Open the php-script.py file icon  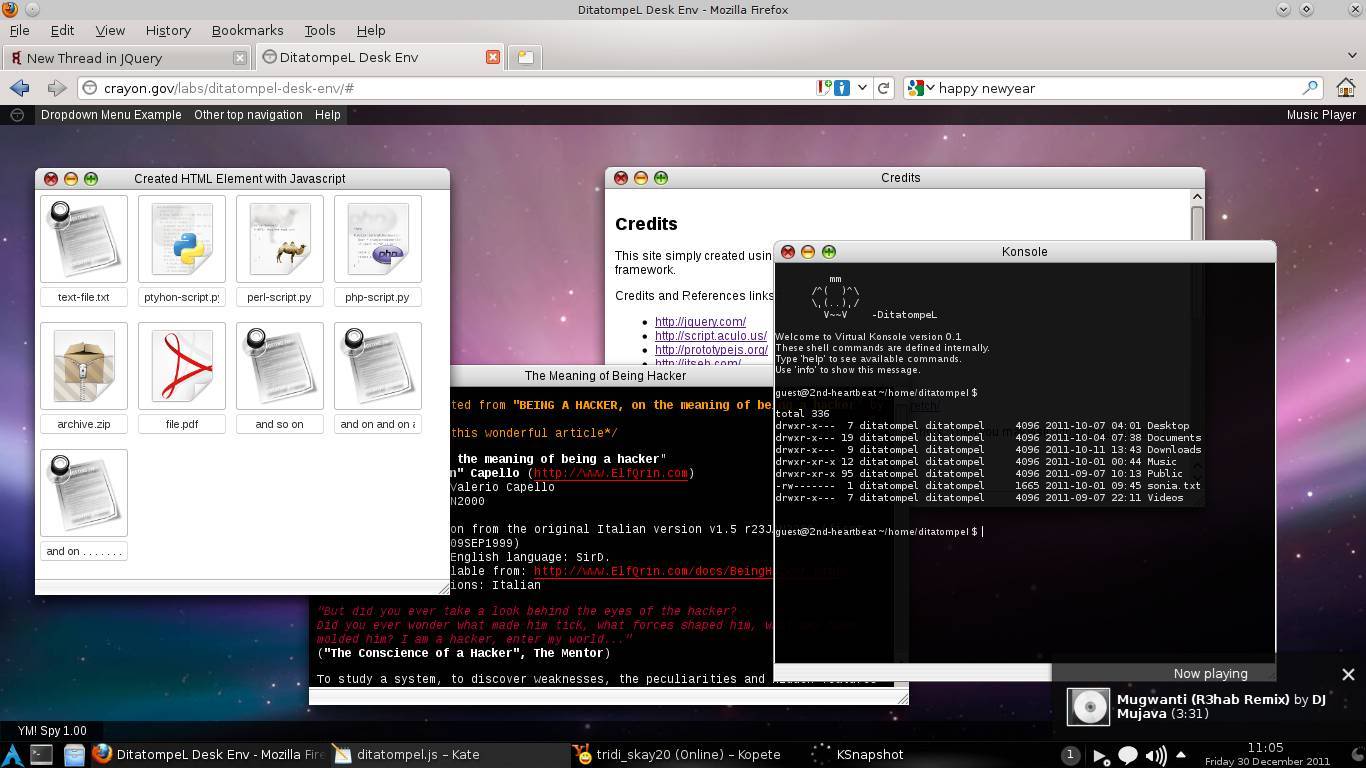pyautogui.click(x=378, y=240)
